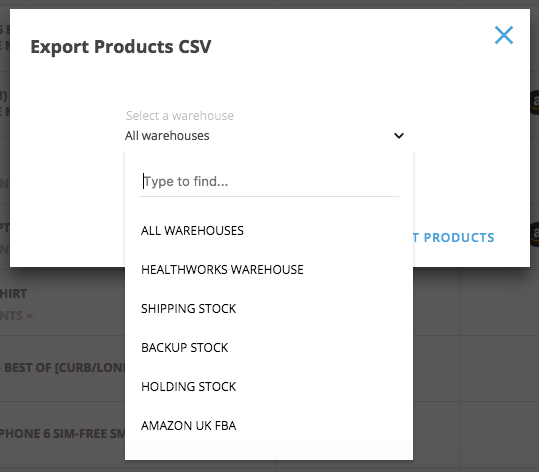Focus the 'Type to find...' search field
This screenshot has height=472, width=539.
click(269, 182)
